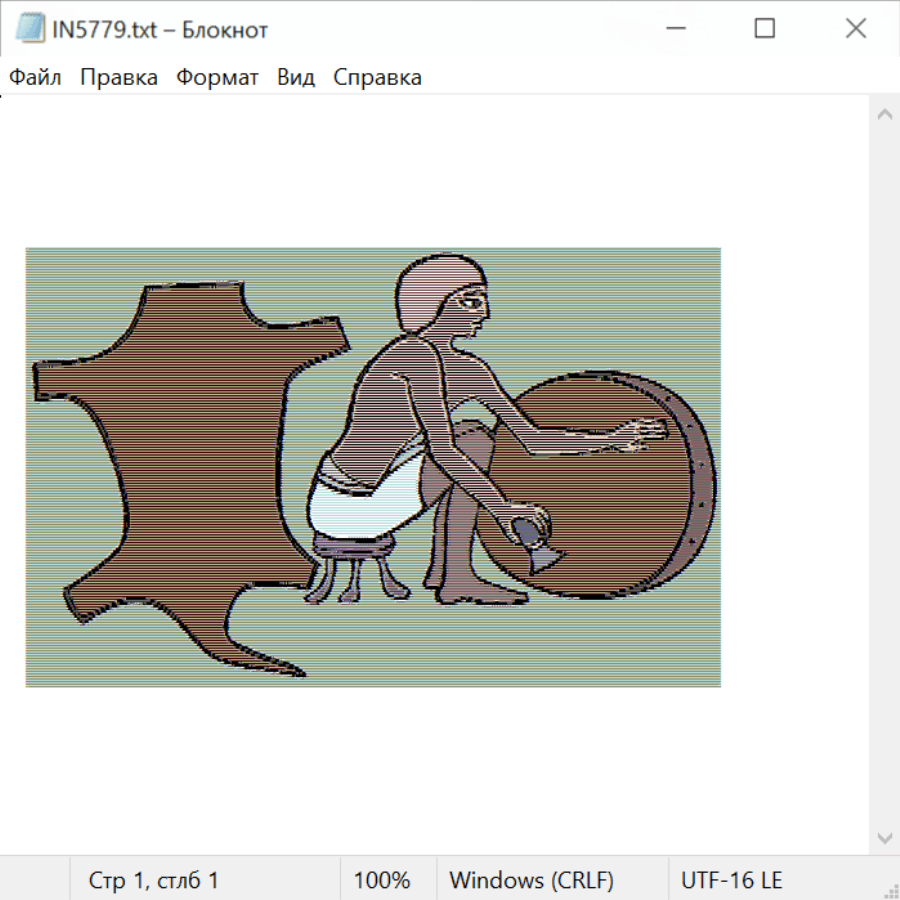Click the scrollbar up arrow
Screen dimensions: 900x900
(x=884, y=114)
